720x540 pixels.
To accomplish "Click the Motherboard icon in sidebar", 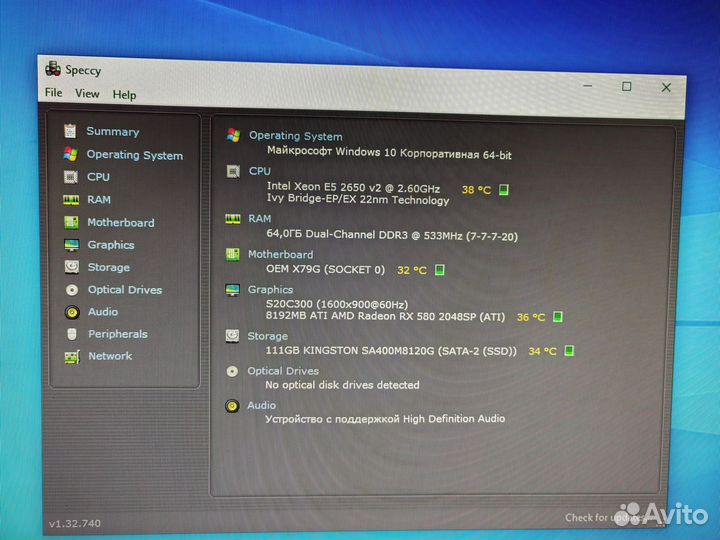I will pos(71,222).
